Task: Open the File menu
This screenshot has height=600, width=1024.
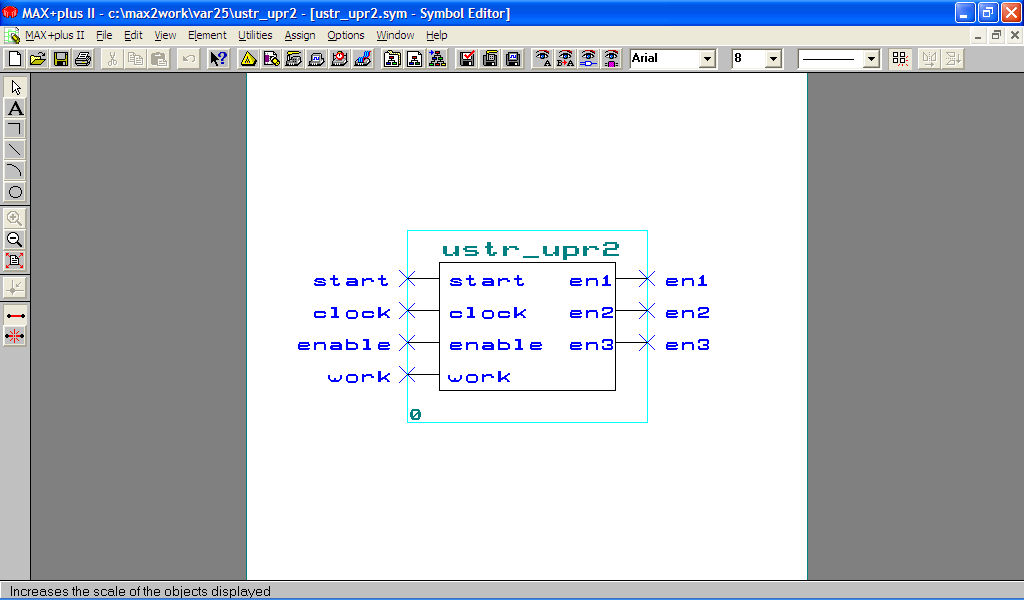Action: click(x=104, y=35)
